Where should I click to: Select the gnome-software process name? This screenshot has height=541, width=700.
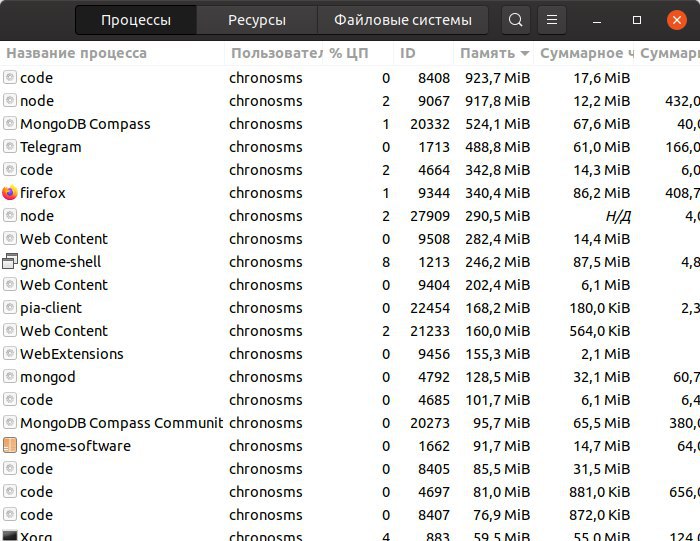(75, 446)
